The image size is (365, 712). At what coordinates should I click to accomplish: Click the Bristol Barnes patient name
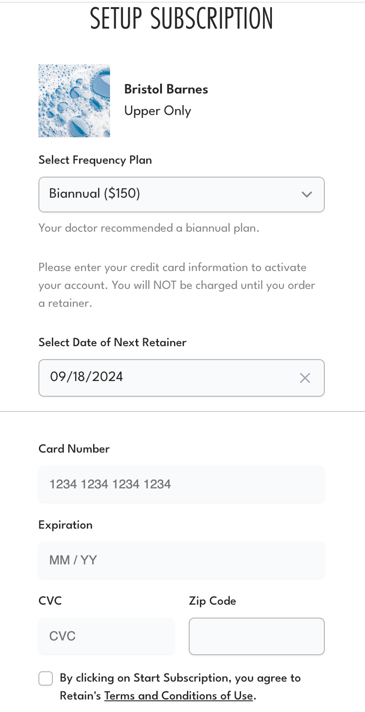click(x=166, y=89)
